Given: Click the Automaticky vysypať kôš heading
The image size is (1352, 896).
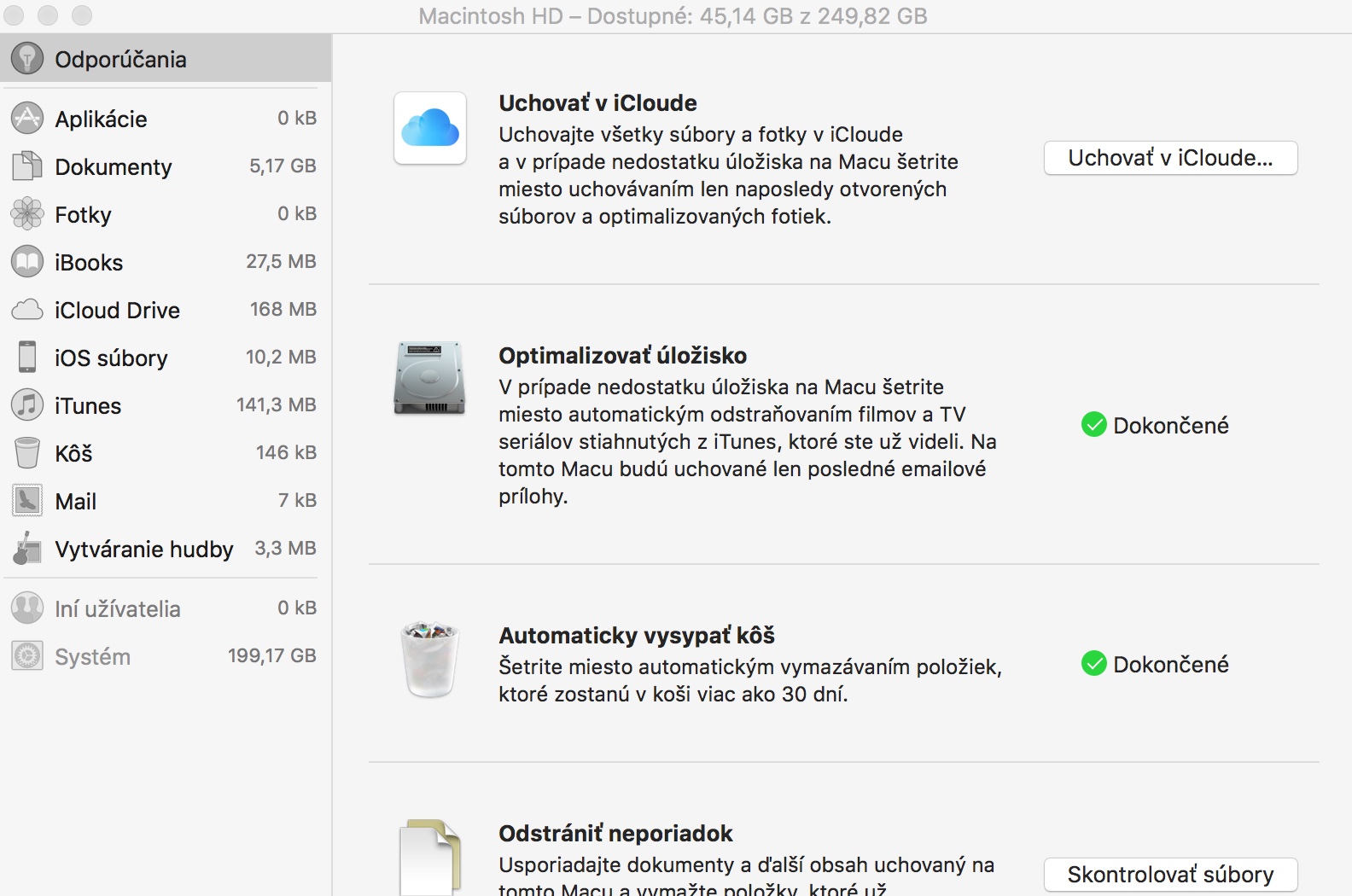Looking at the screenshot, I should (637, 636).
